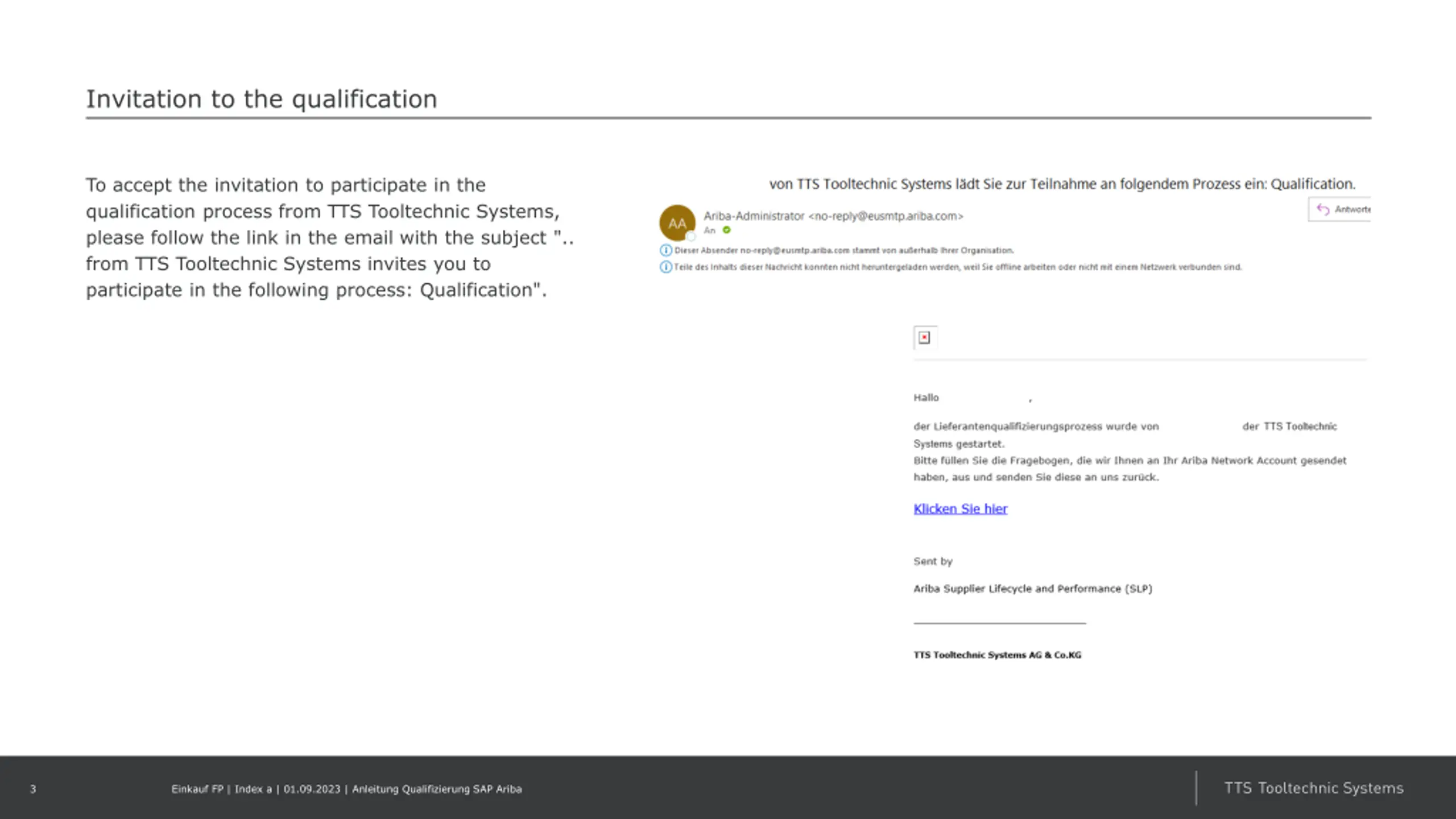Image resolution: width=1456 pixels, height=819 pixels.
Task: Click info icon beside 'Teile des Inhalts' notice
Action: tap(665, 267)
